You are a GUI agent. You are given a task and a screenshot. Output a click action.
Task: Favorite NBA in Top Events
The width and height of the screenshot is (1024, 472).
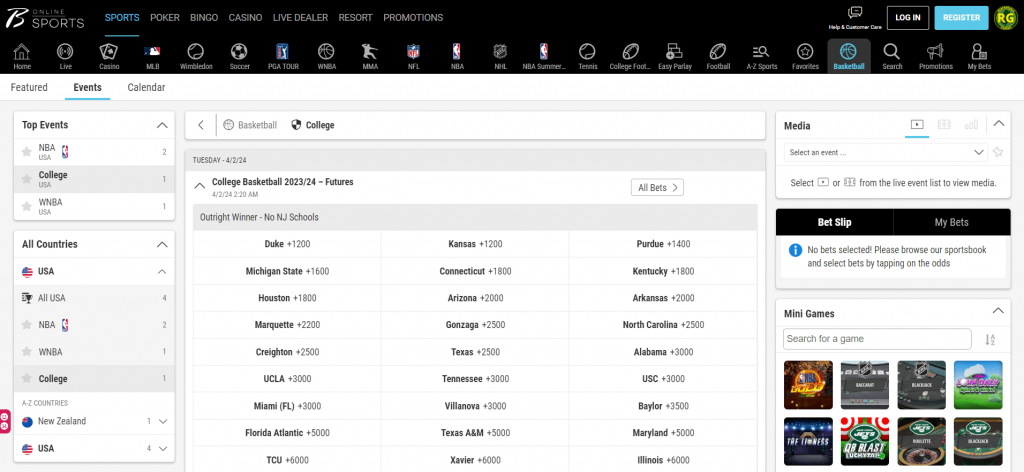pos(27,152)
